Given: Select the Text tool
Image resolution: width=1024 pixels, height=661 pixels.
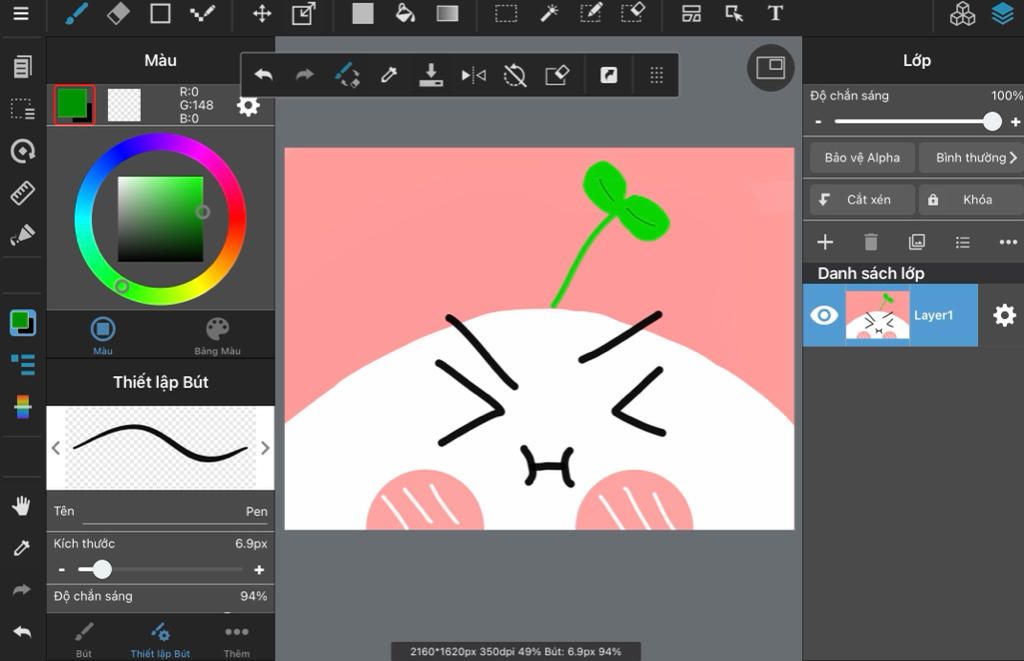Looking at the screenshot, I should pos(775,14).
